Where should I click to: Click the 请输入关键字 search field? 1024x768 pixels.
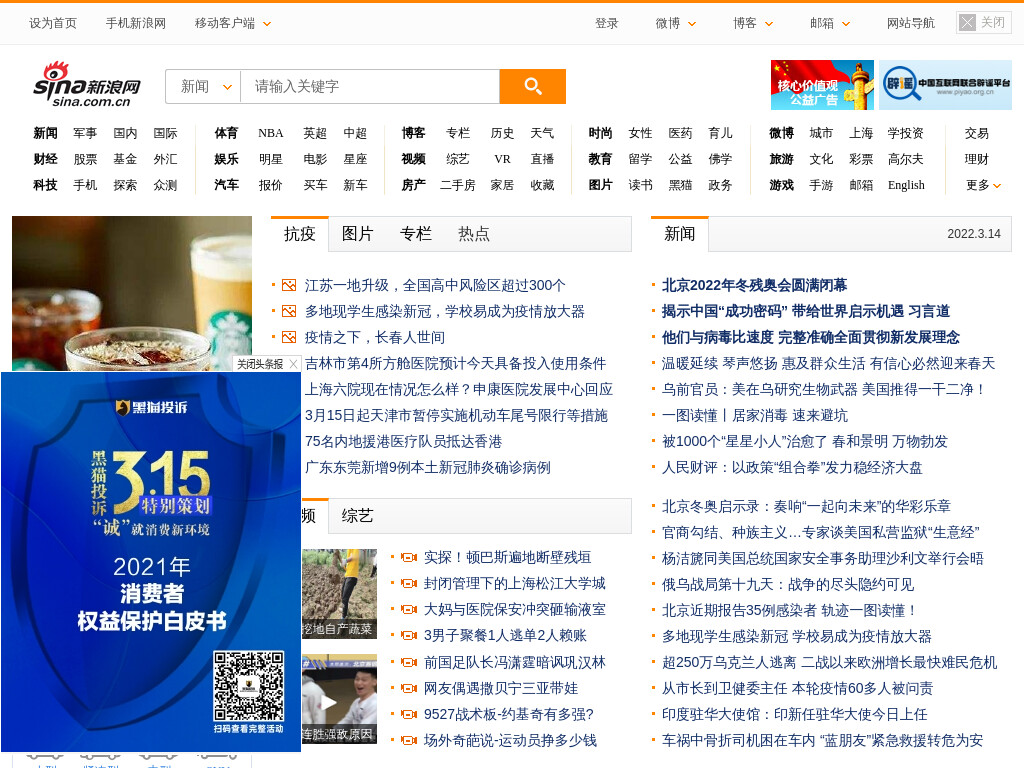click(x=370, y=86)
